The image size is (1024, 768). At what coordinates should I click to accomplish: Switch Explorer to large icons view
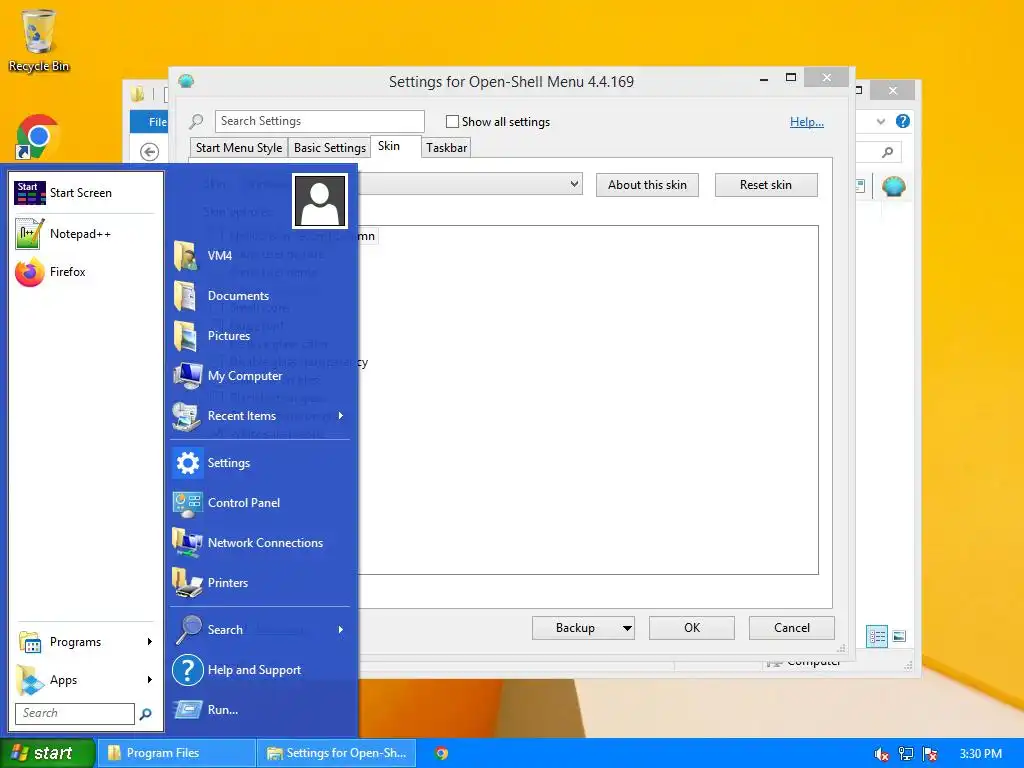pyautogui.click(x=899, y=636)
